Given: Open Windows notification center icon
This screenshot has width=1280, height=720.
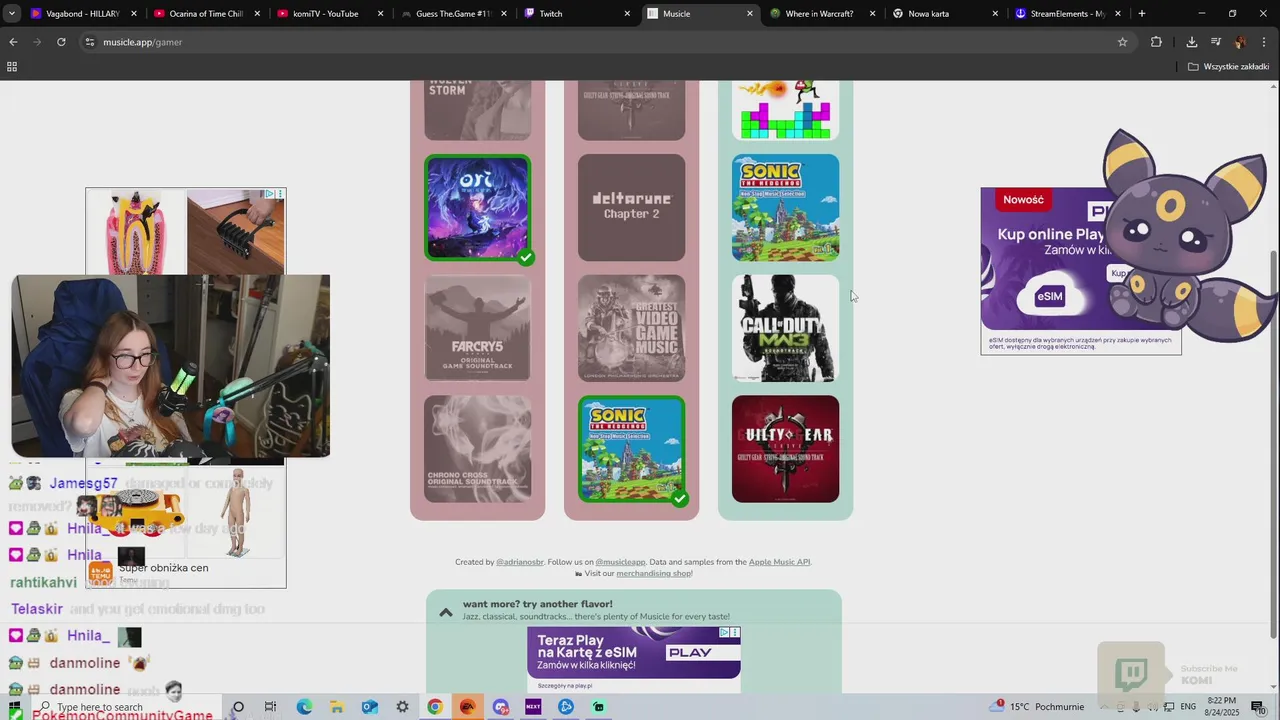Looking at the screenshot, I should point(1258,707).
